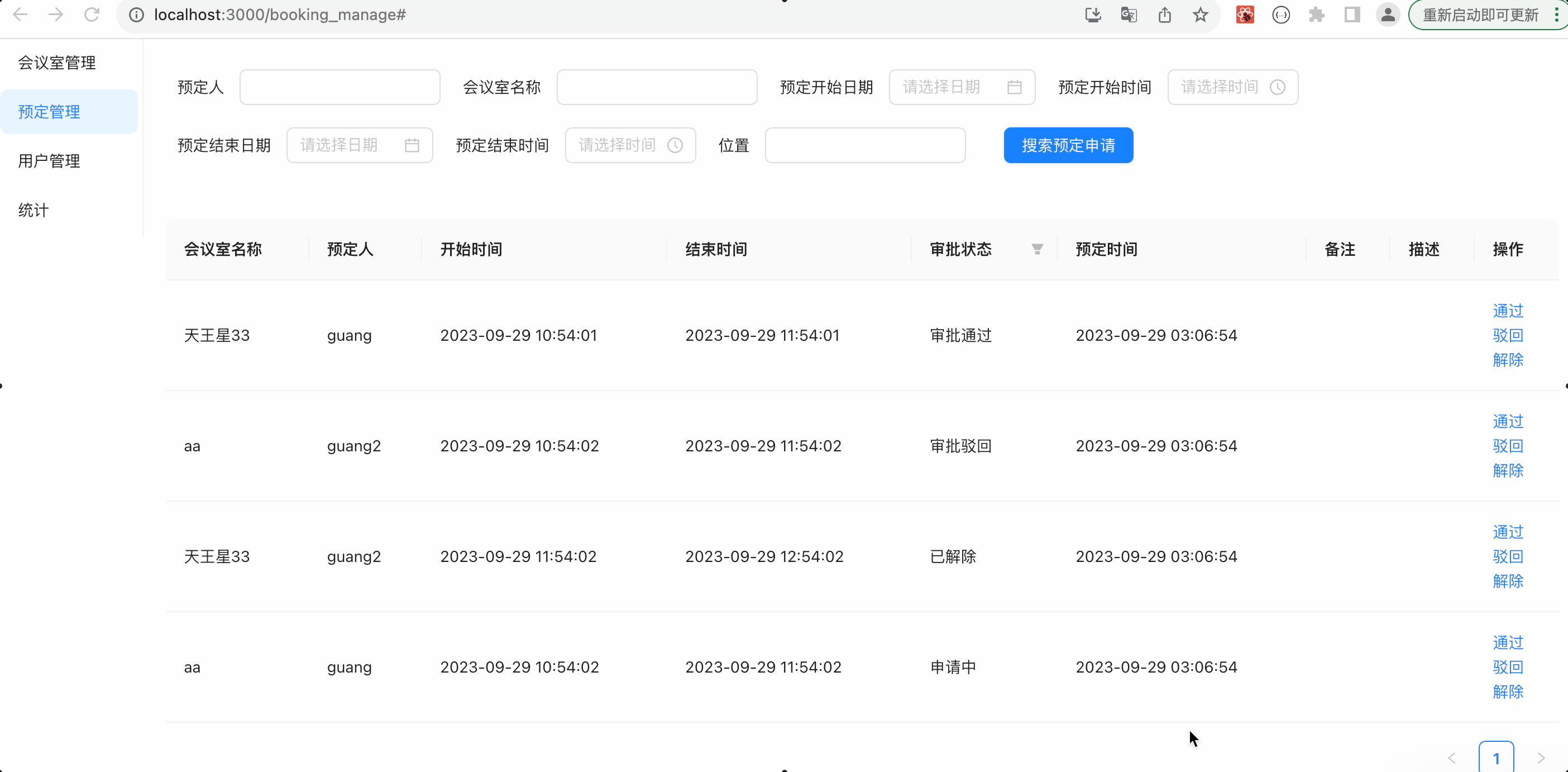This screenshot has width=1568, height=772.
Task: Open the browser profile avatar icon
Action: (x=1388, y=15)
